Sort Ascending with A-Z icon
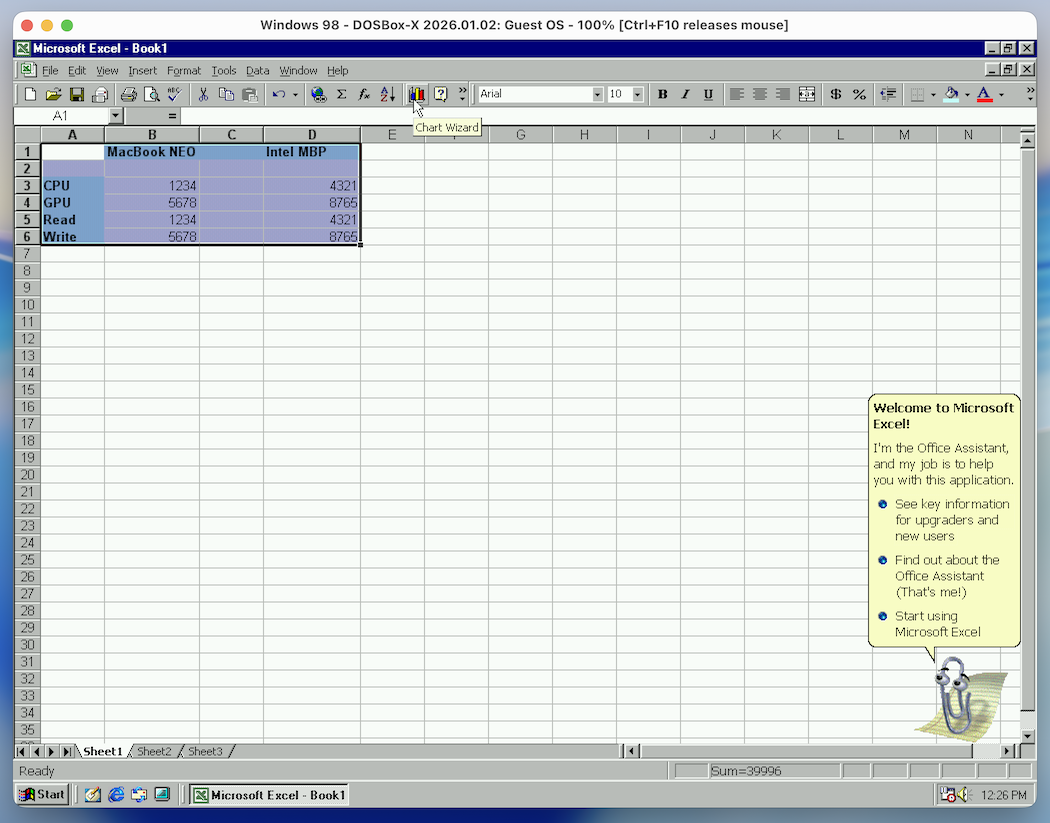The image size is (1050, 823). click(388, 94)
